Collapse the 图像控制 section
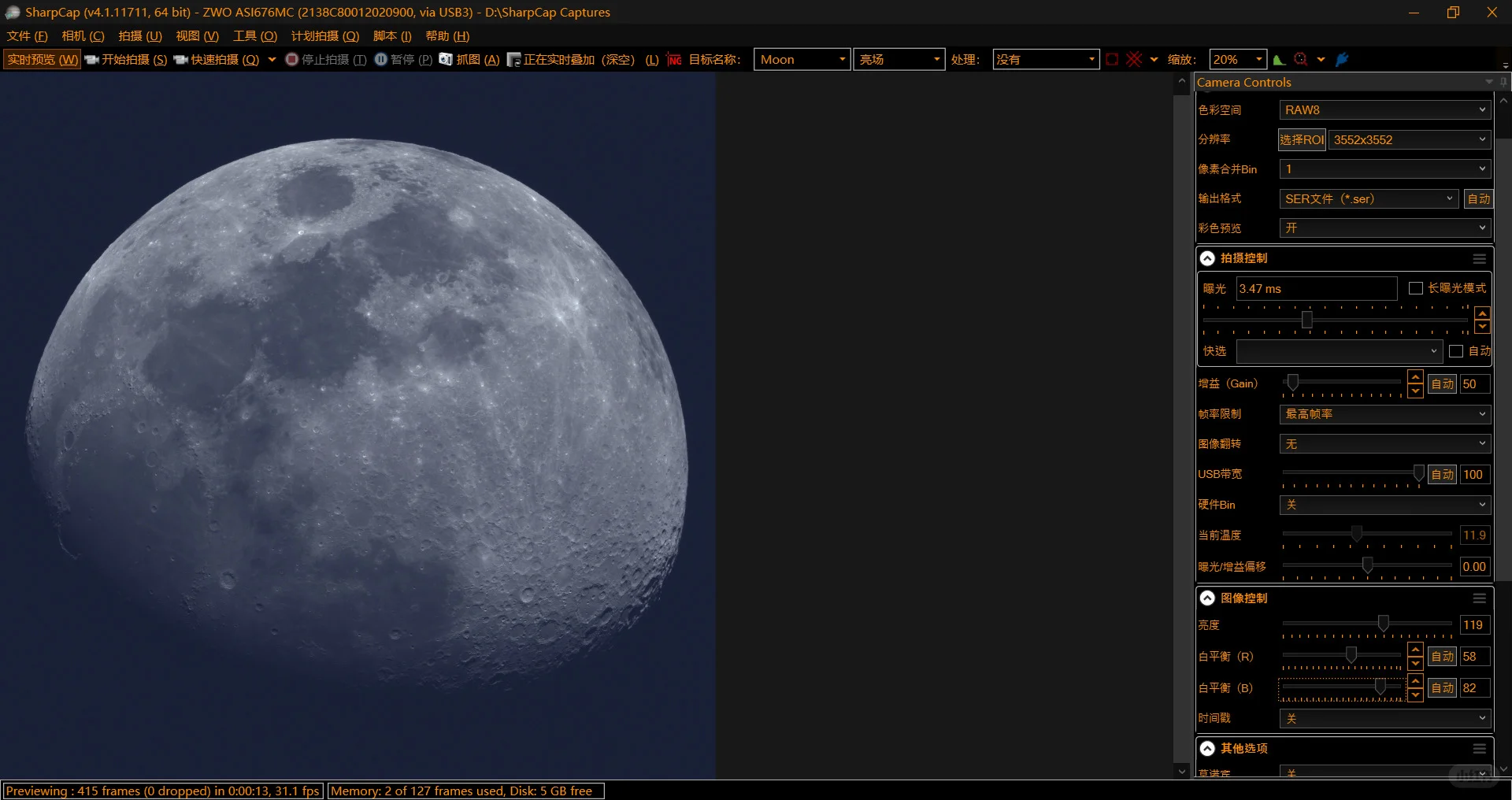Image resolution: width=1512 pixels, height=800 pixels. (1207, 598)
